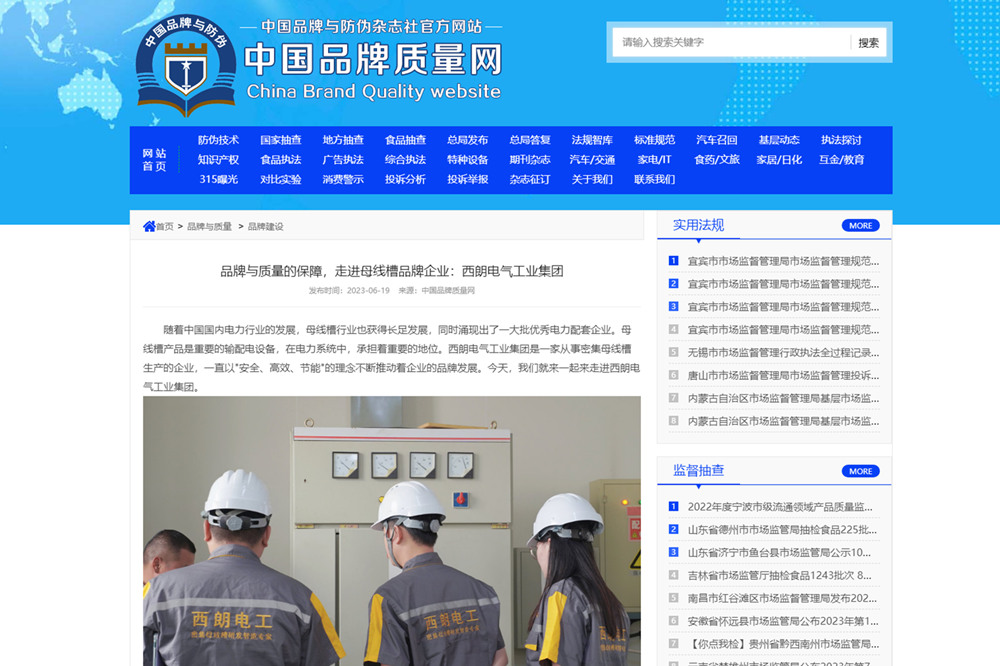
Task: Click the number 4 badge in 监督抽查 list
Action: click(x=673, y=575)
